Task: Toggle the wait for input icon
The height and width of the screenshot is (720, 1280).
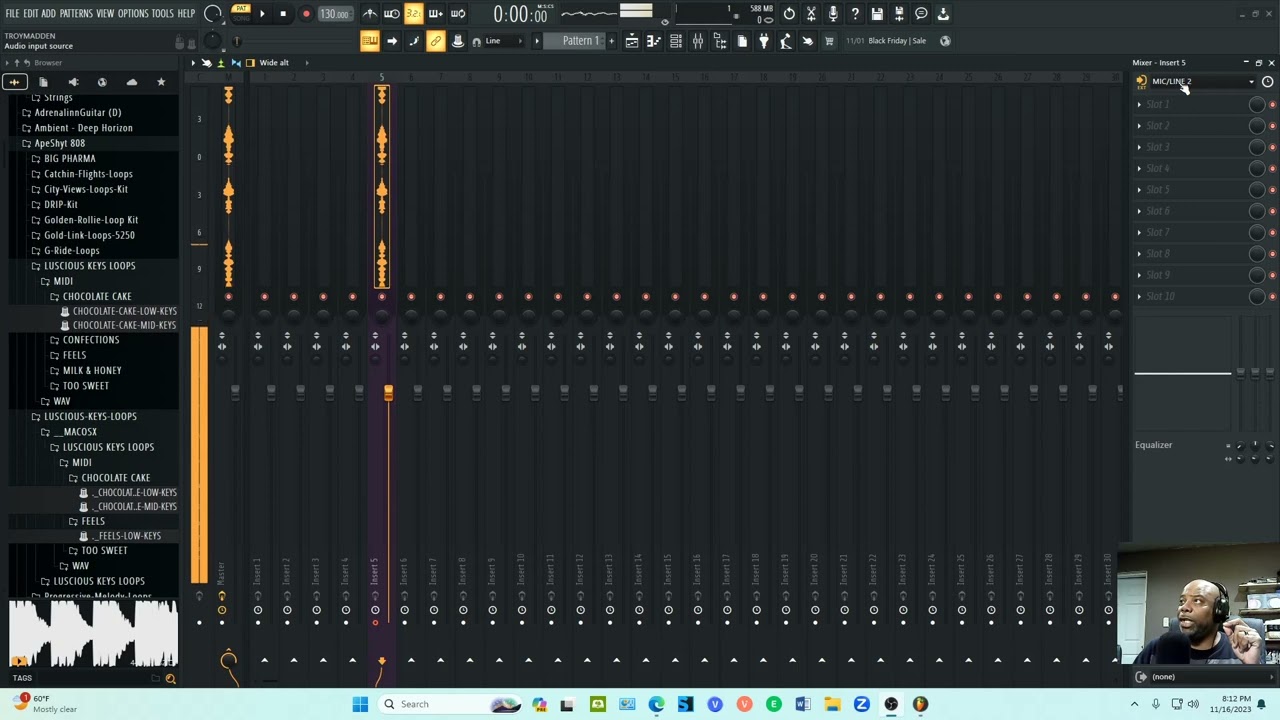Action: [392, 14]
